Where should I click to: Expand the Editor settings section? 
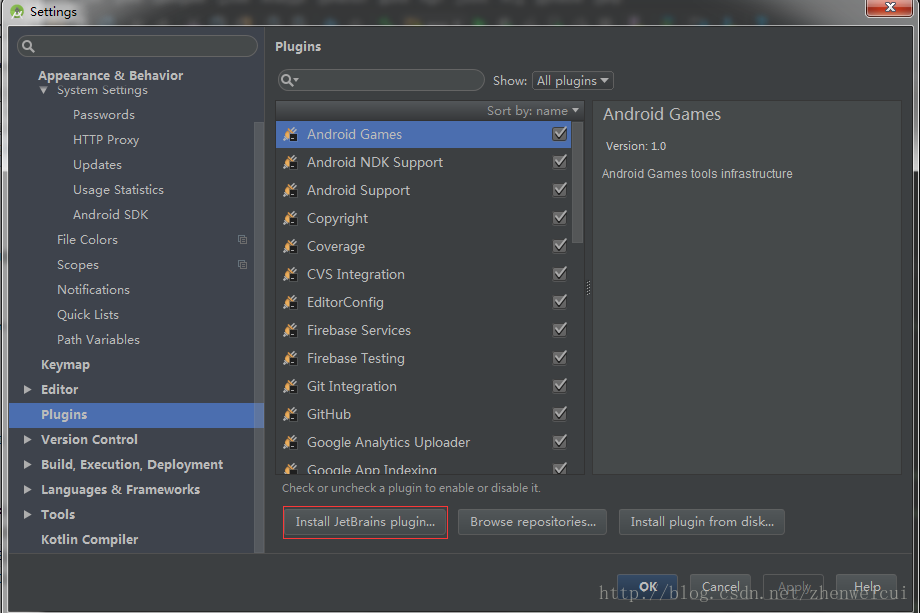(x=27, y=390)
